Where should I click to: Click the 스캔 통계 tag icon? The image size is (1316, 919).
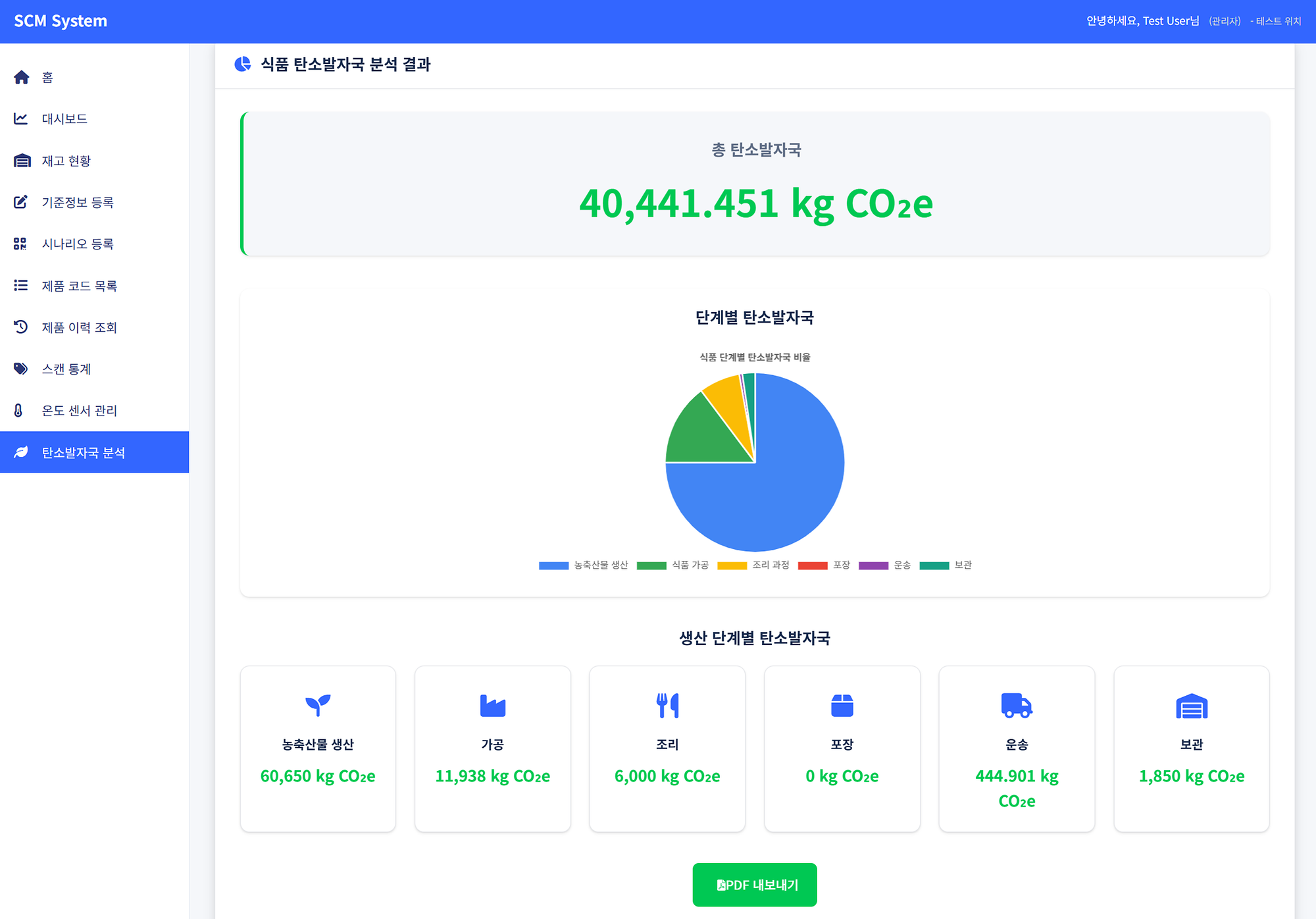point(22,369)
